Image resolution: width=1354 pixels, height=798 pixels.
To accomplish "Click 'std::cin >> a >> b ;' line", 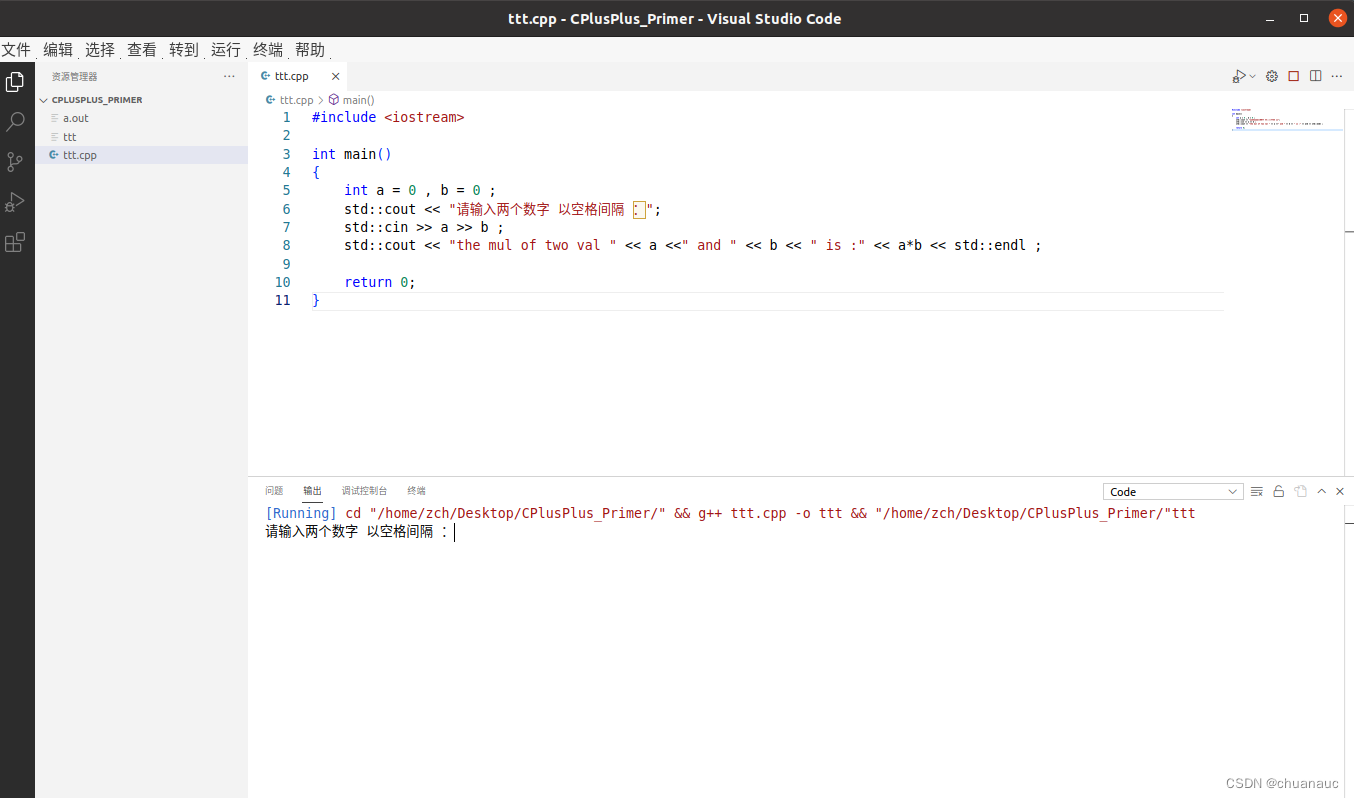I will [x=424, y=227].
